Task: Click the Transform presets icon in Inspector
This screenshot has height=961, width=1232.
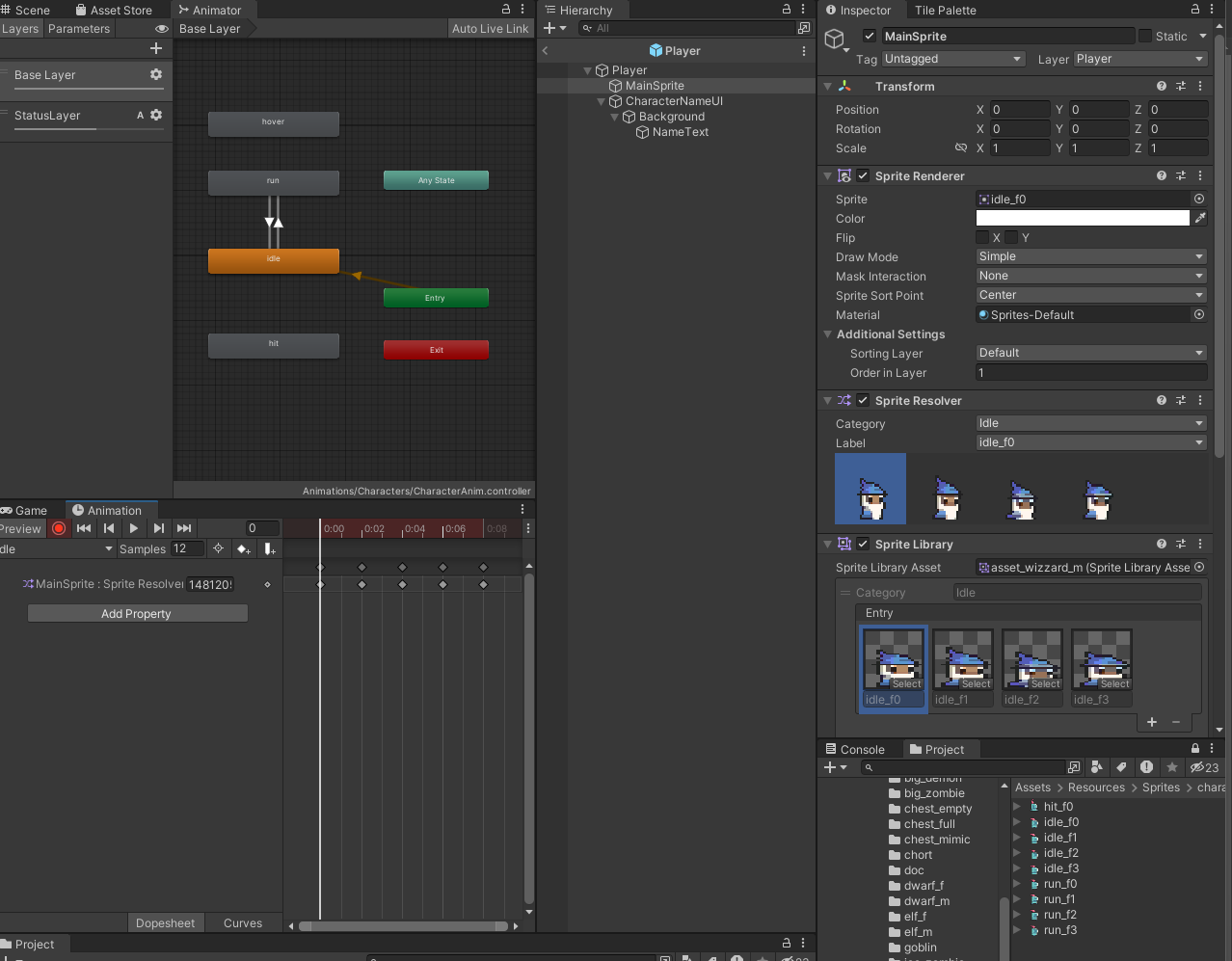Action: (x=1180, y=86)
